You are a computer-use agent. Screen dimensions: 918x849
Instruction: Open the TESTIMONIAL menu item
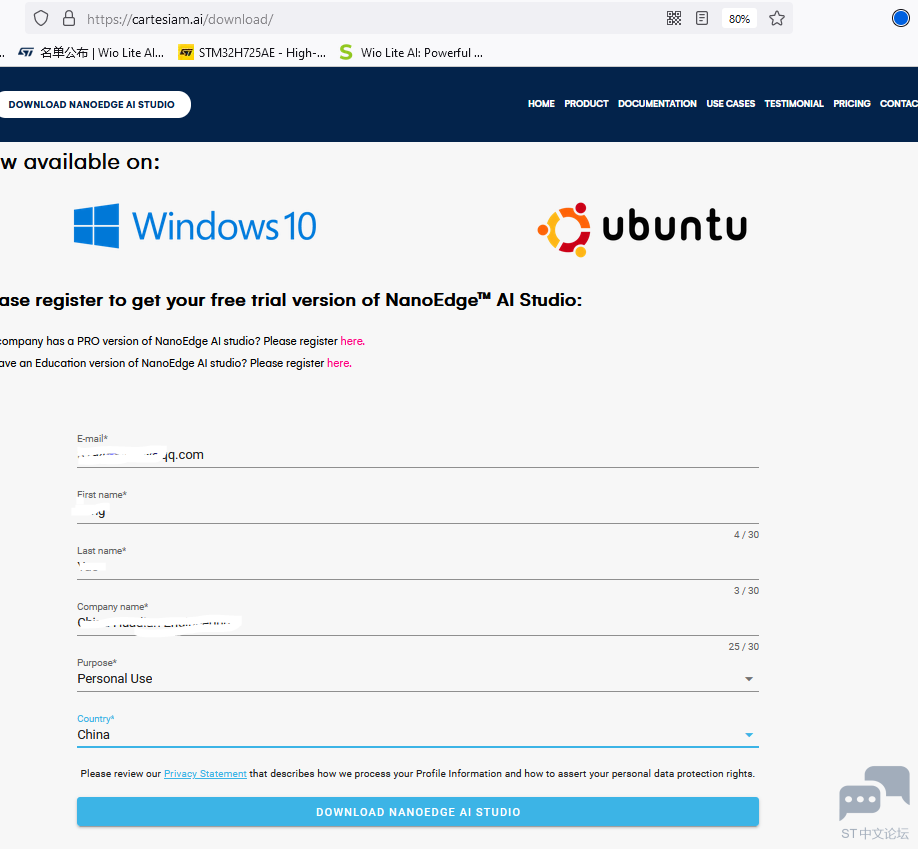click(794, 104)
